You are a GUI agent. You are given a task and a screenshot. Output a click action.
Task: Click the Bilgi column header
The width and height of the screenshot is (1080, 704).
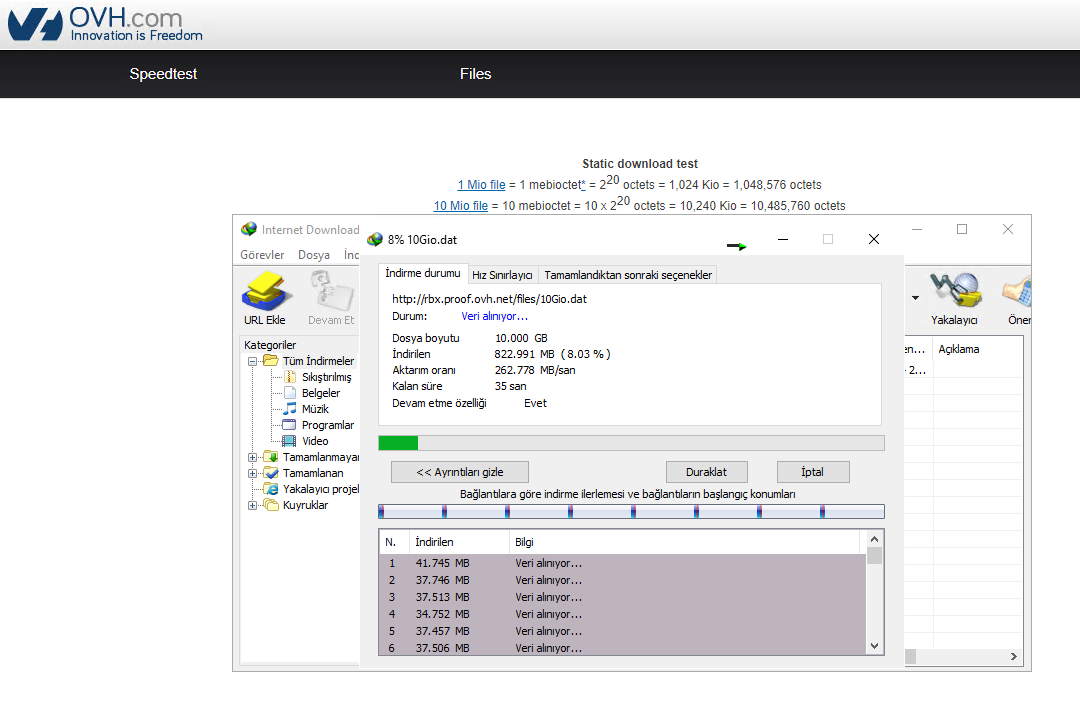(684, 542)
